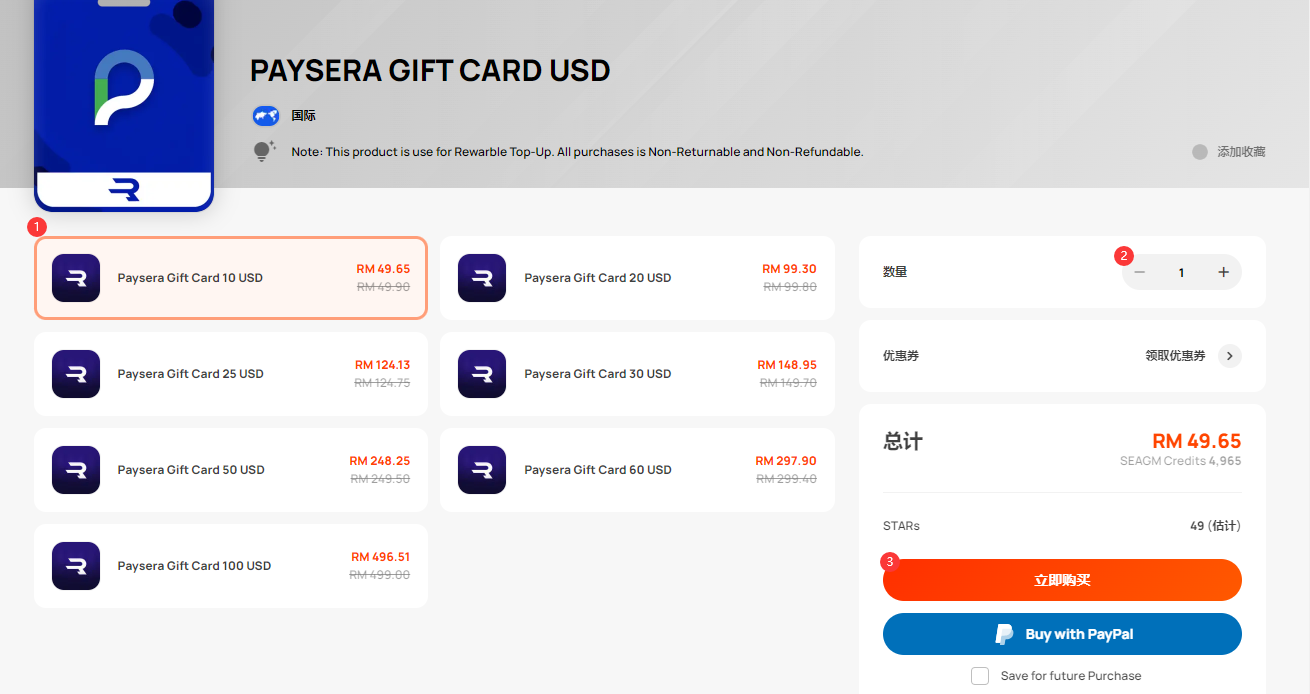Click icon of Paysera Gift Card 50 USD

point(76,470)
